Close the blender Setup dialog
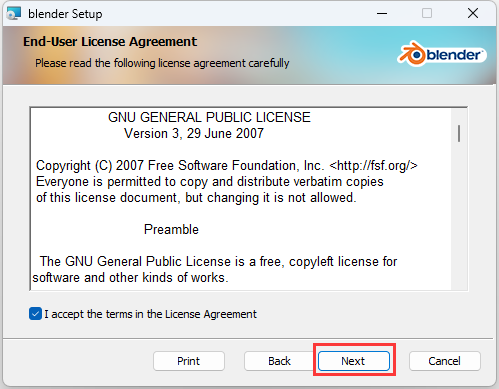Screen dimensions: 499x389 [473, 13]
